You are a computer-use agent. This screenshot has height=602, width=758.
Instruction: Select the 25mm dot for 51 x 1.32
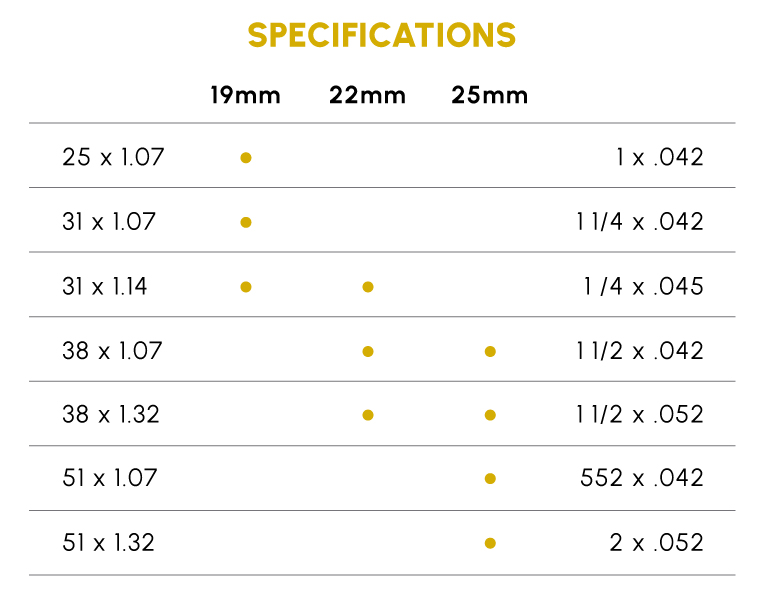coord(490,543)
